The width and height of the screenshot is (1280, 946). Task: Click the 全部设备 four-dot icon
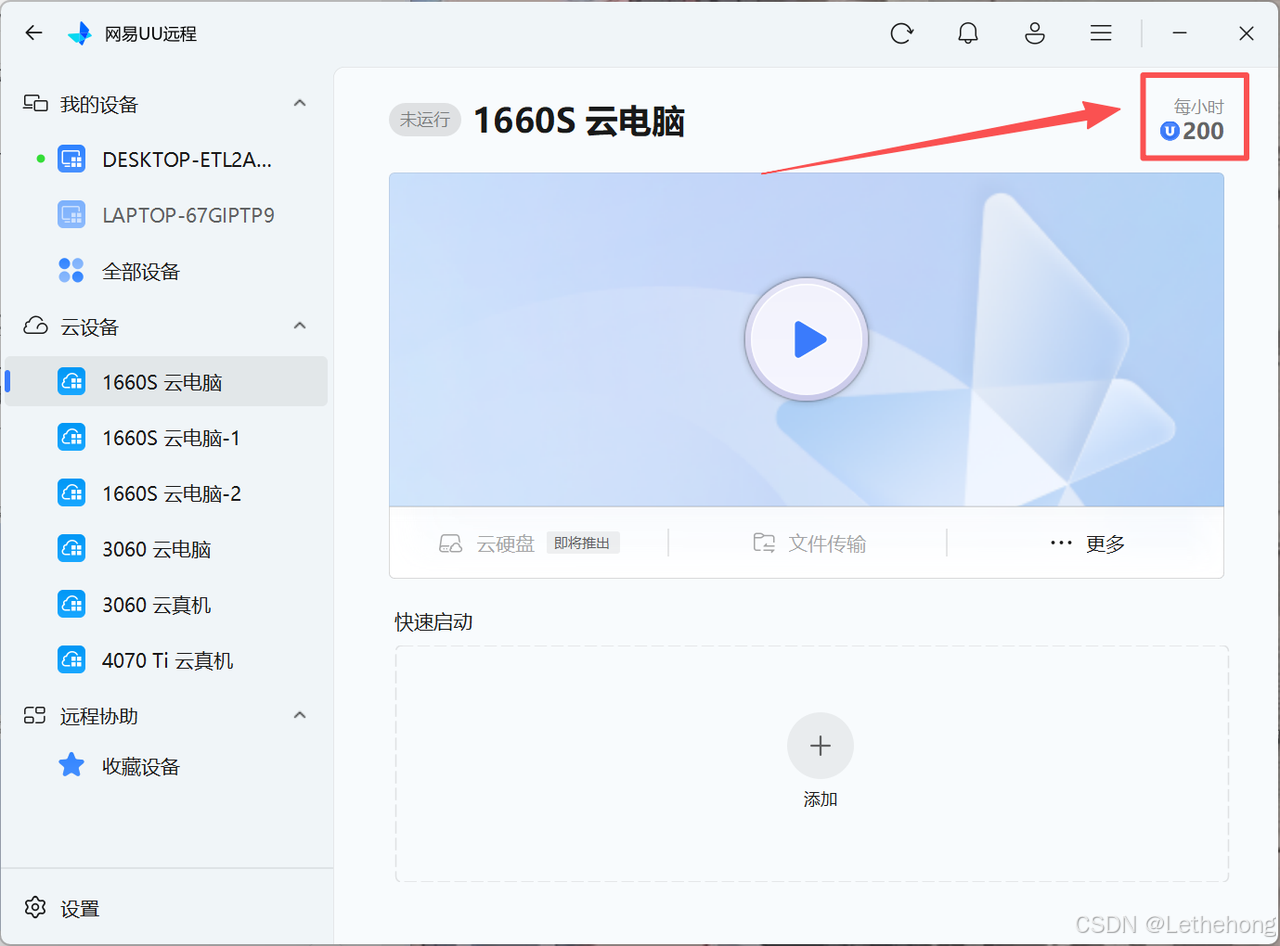pos(71,270)
